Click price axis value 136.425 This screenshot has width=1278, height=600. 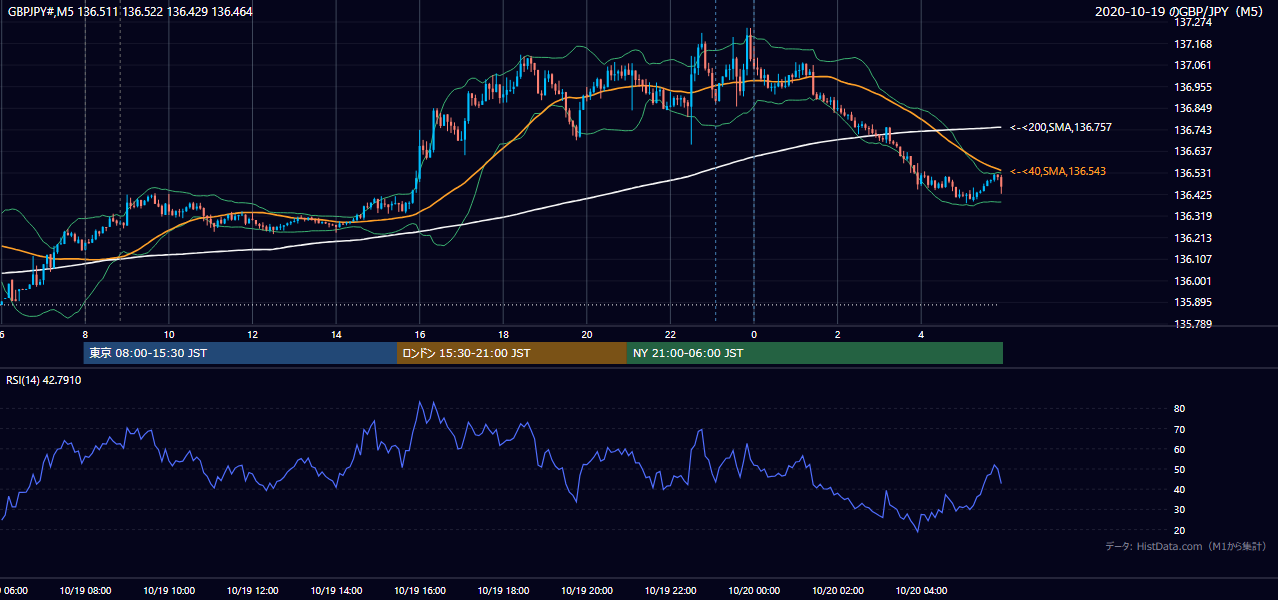[1193, 196]
